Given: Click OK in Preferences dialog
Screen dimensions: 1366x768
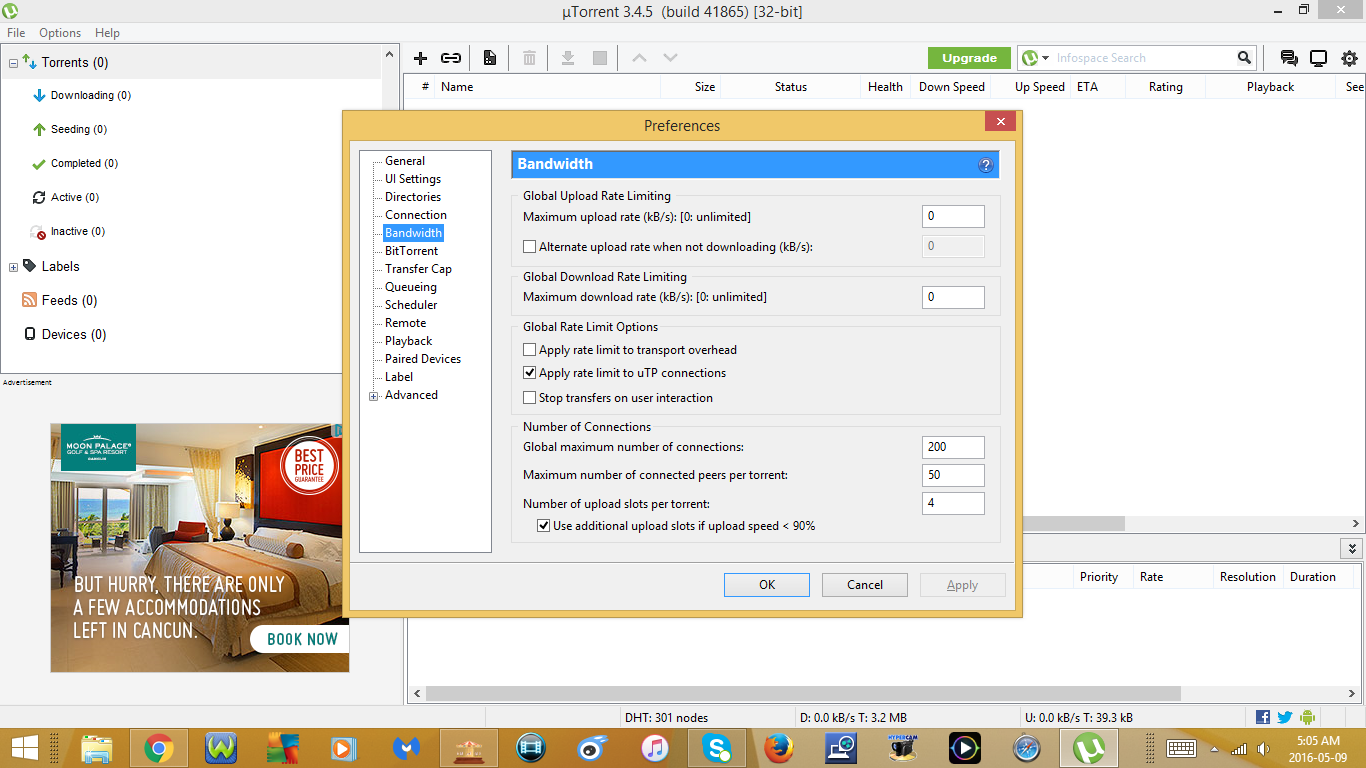Looking at the screenshot, I should [x=767, y=585].
